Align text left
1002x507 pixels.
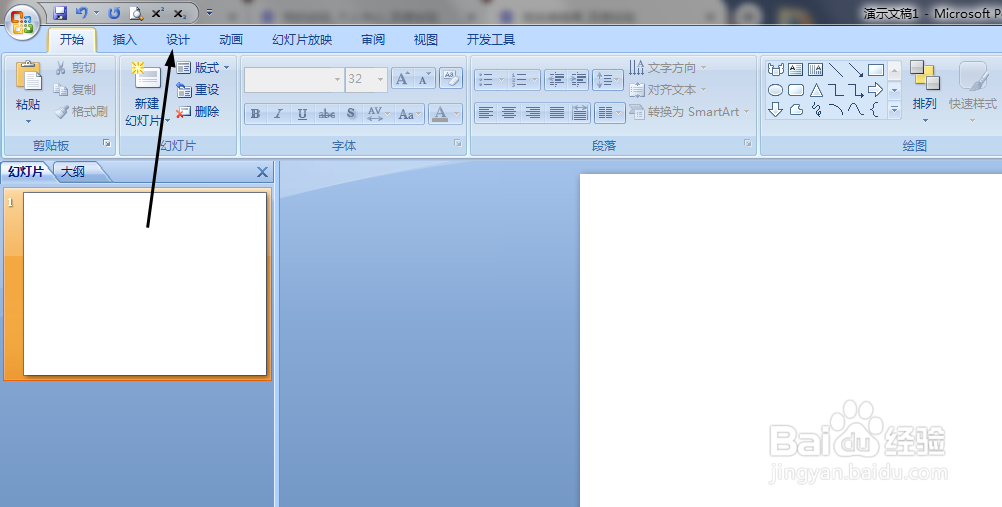coord(486,113)
